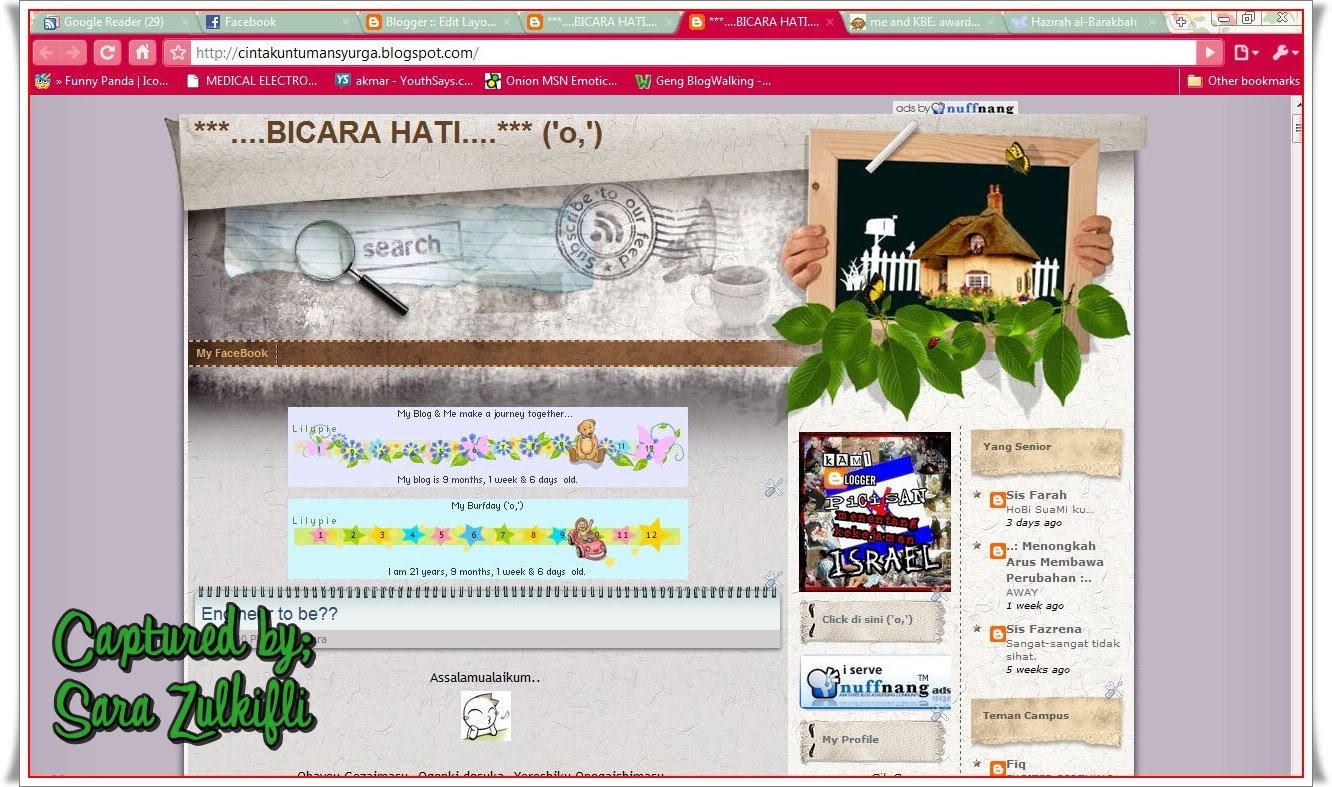This screenshot has width=1332, height=787.
Task: Click the '5 weeks ago' timestamp
Action: 1037,670
